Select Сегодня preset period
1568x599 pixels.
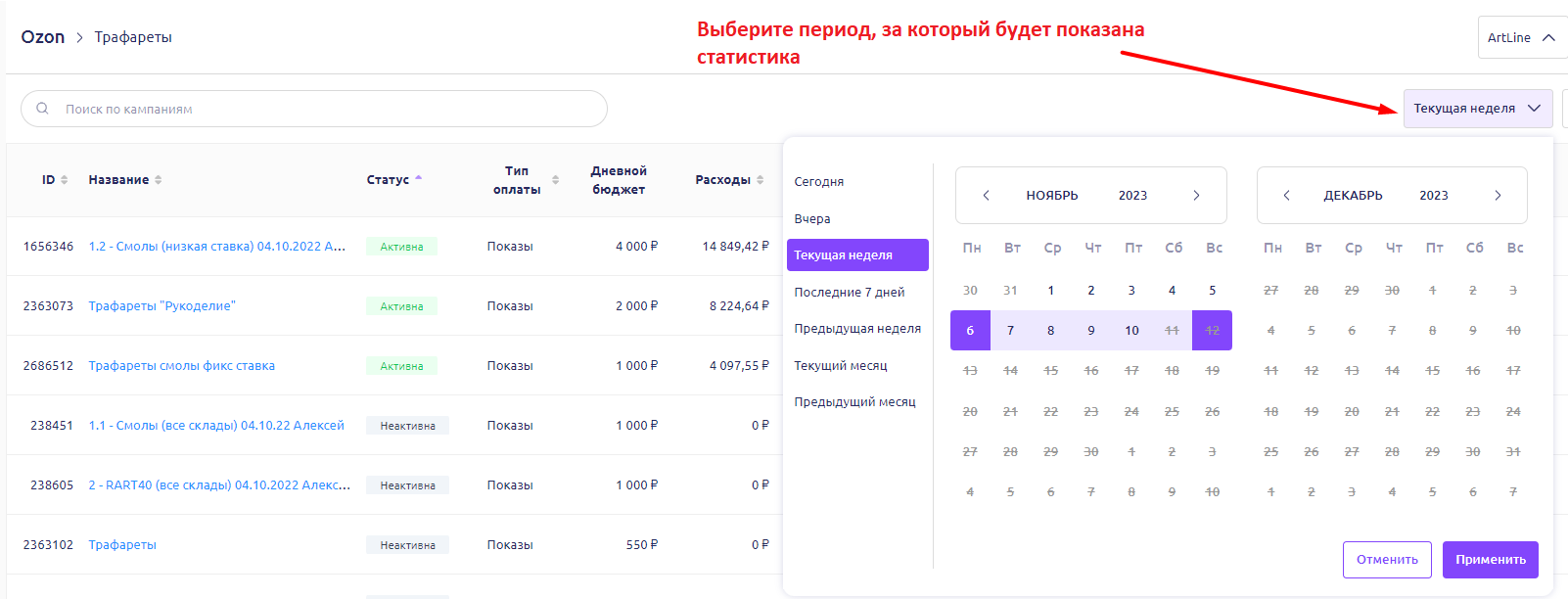coord(819,182)
